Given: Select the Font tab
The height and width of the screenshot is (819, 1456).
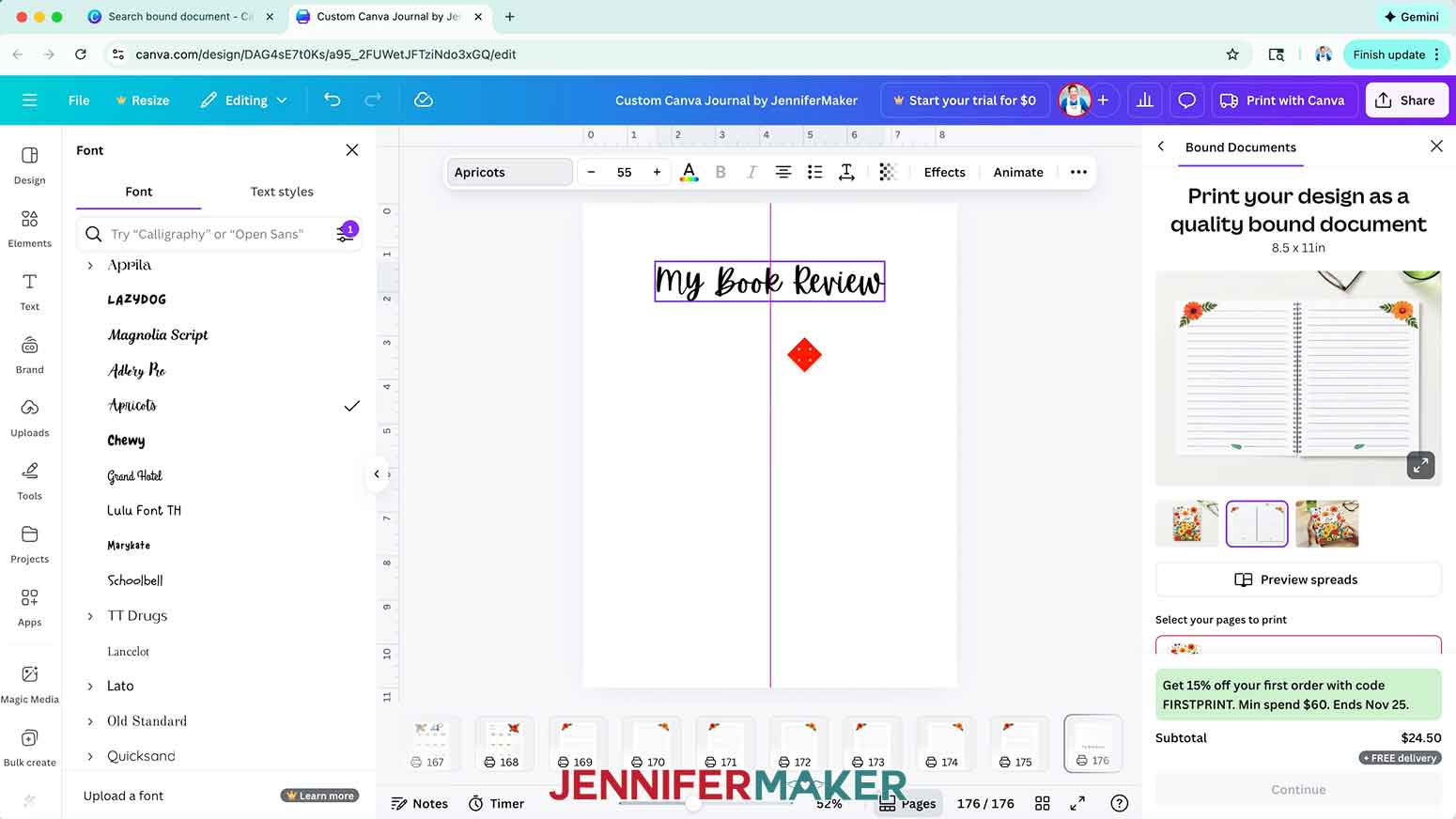Looking at the screenshot, I should [138, 192].
